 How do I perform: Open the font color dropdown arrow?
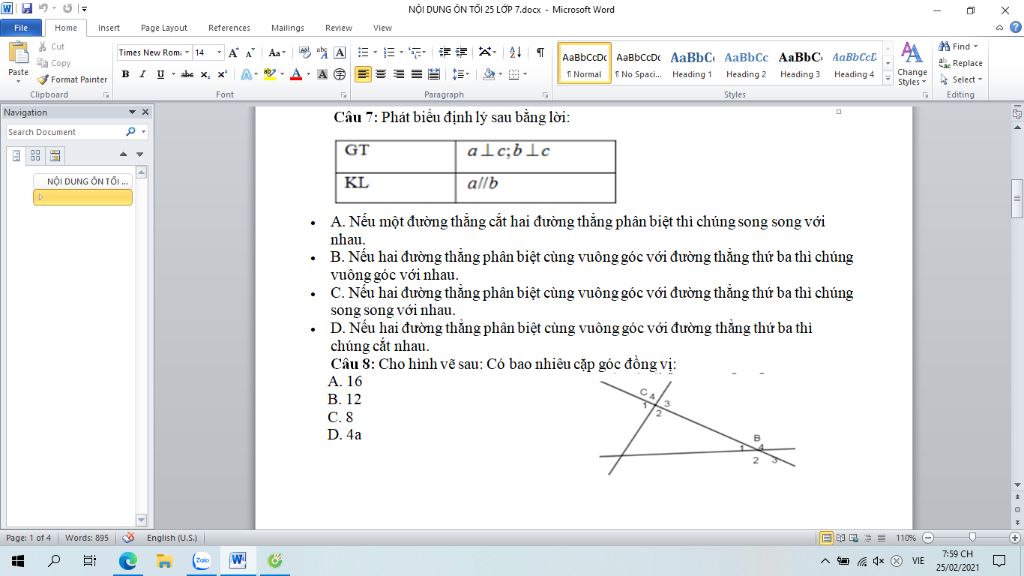[308, 74]
